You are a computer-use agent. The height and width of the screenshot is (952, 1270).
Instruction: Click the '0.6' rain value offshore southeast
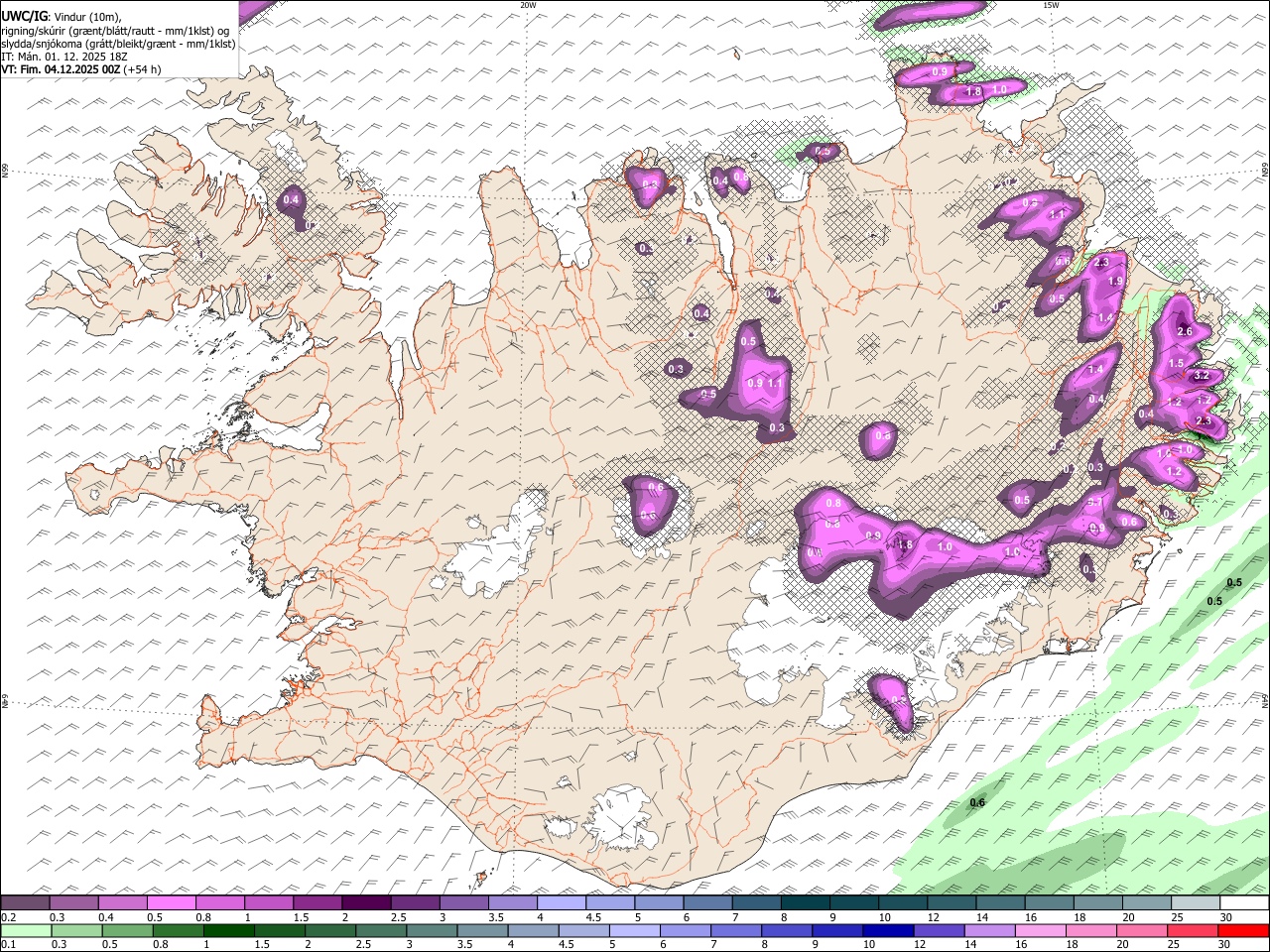point(977,802)
